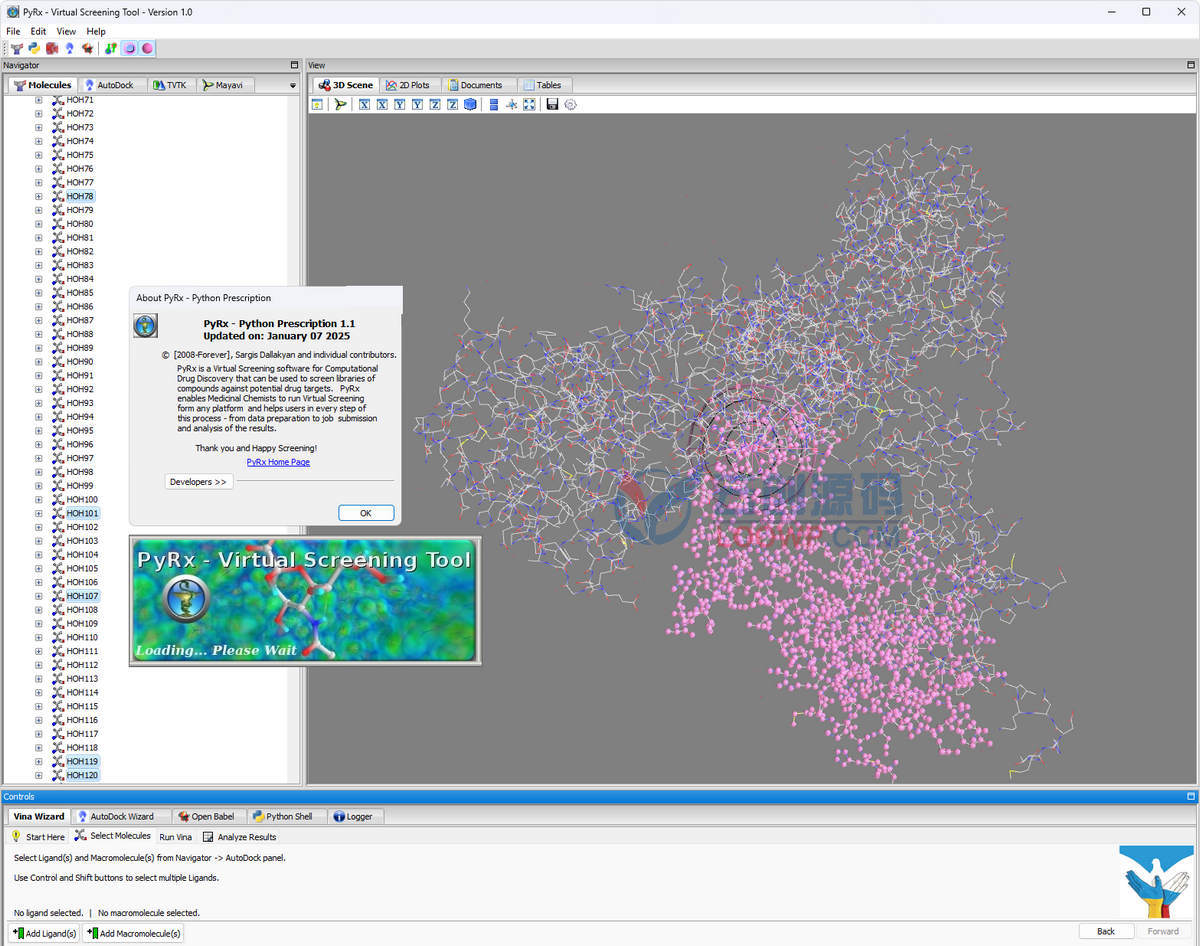Maximize the View panel
1200x946 pixels.
coord(1191,65)
